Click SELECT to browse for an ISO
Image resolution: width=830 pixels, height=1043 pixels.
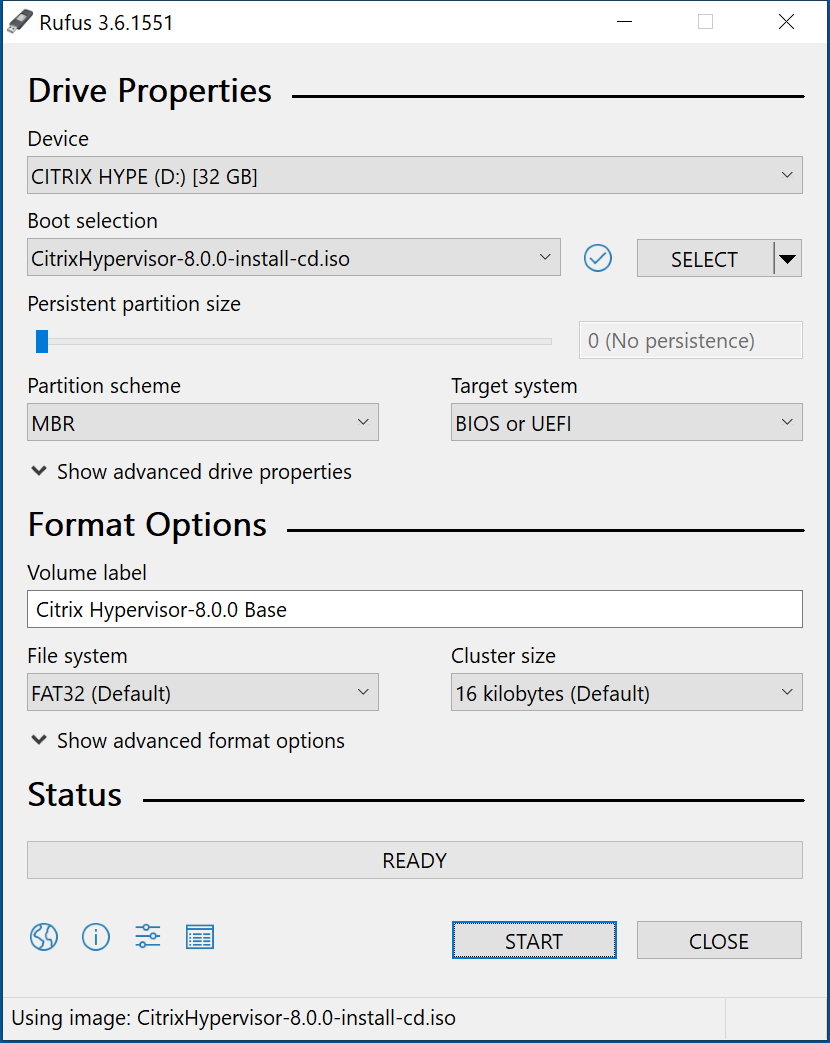pos(704,259)
